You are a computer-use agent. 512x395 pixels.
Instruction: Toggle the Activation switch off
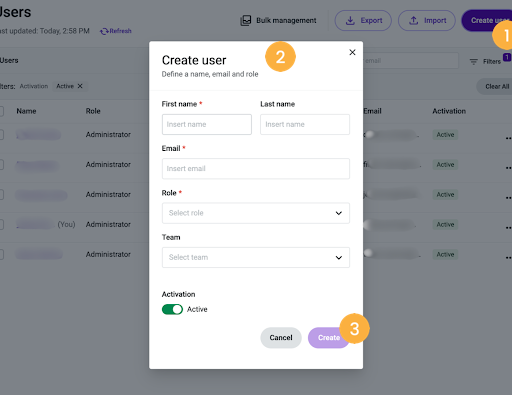pos(172,309)
